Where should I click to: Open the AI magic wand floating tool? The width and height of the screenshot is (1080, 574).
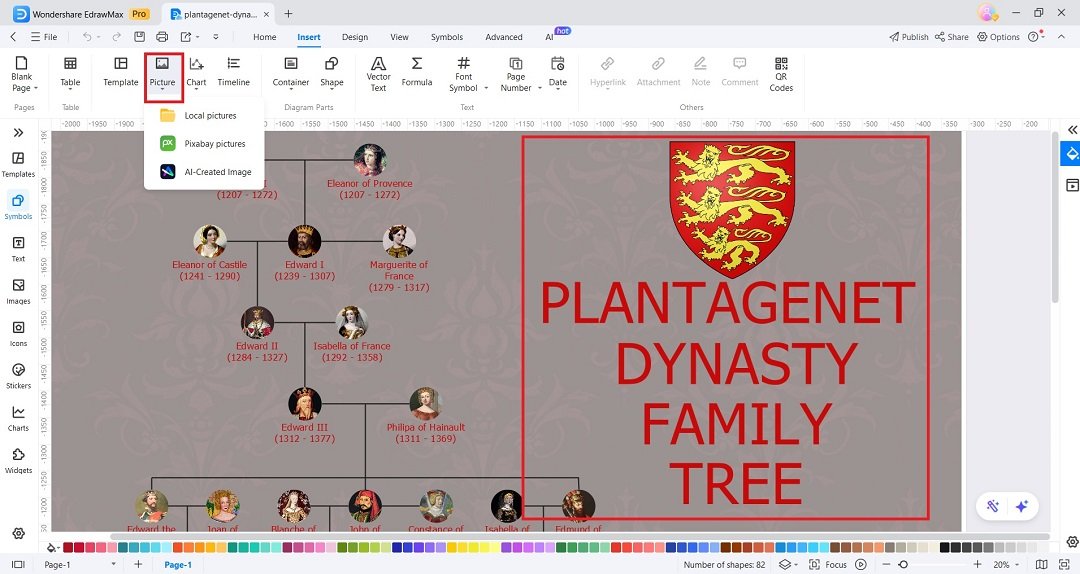993,506
